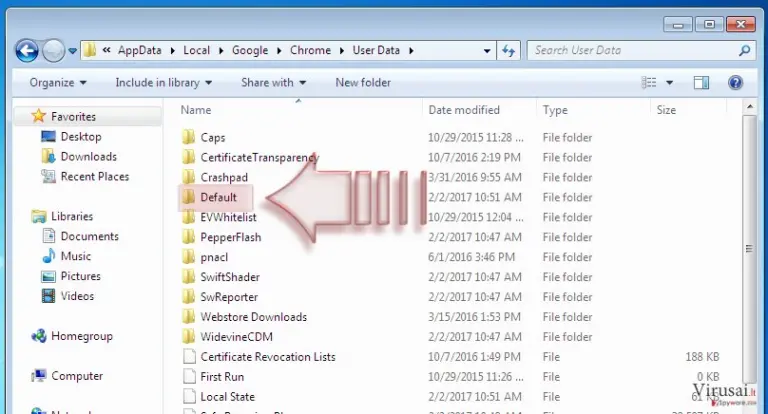Viewport: 768px width, 414px height.
Task: Click the search magnifier icon
Action: [x=744, y=50]
